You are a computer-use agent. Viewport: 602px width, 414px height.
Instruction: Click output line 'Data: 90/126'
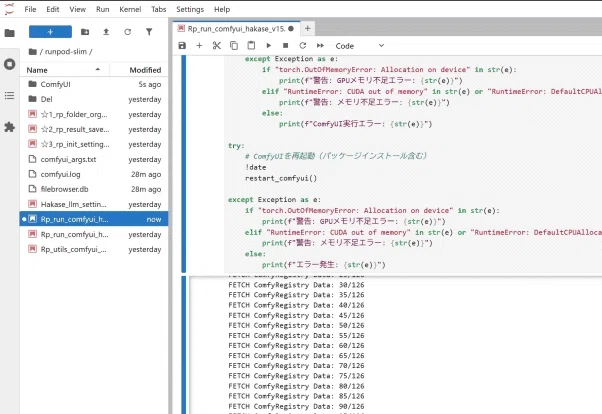point(296,406)
